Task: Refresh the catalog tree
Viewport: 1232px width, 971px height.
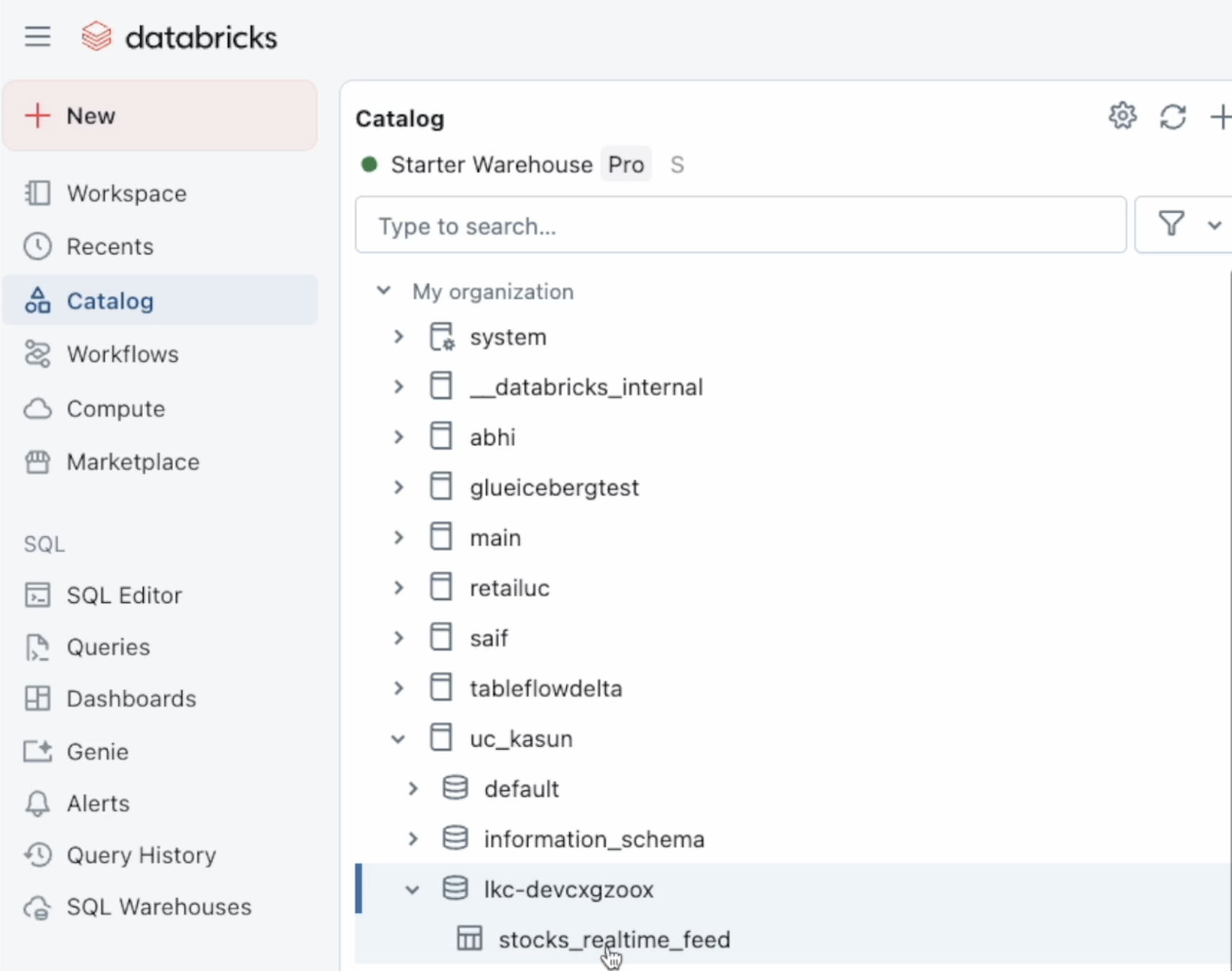Action: click(1173, 117)
